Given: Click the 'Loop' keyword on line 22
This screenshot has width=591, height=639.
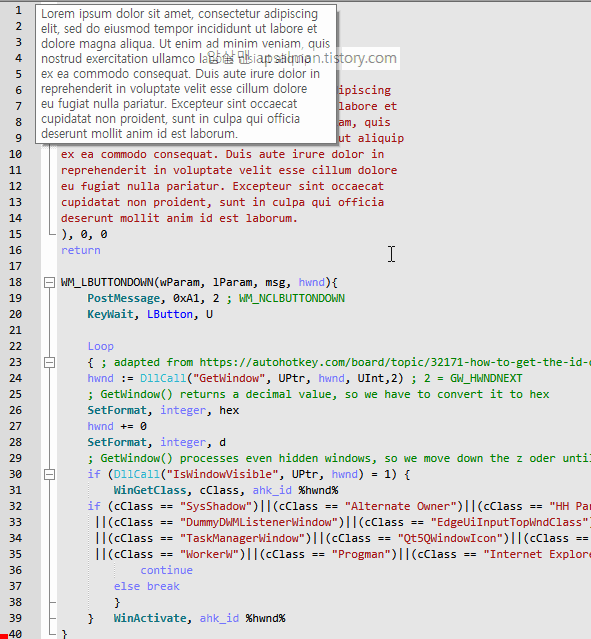Looking at the screenshot, I should click(x=101, y=346).
